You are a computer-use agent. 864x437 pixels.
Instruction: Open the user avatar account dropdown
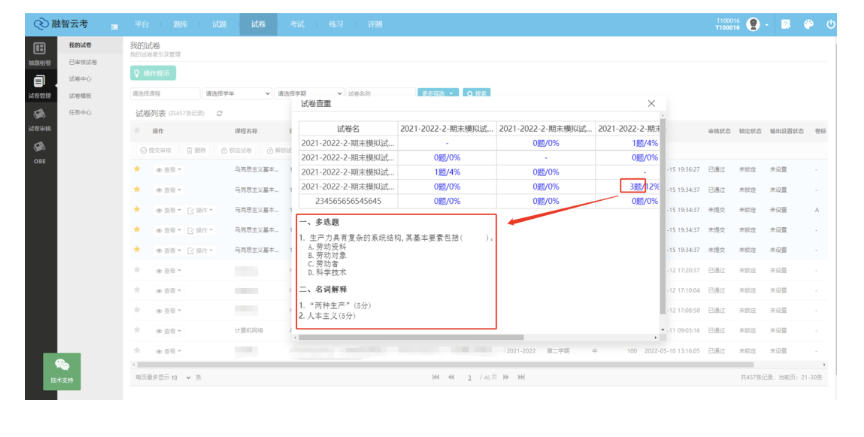pos(755,24)
